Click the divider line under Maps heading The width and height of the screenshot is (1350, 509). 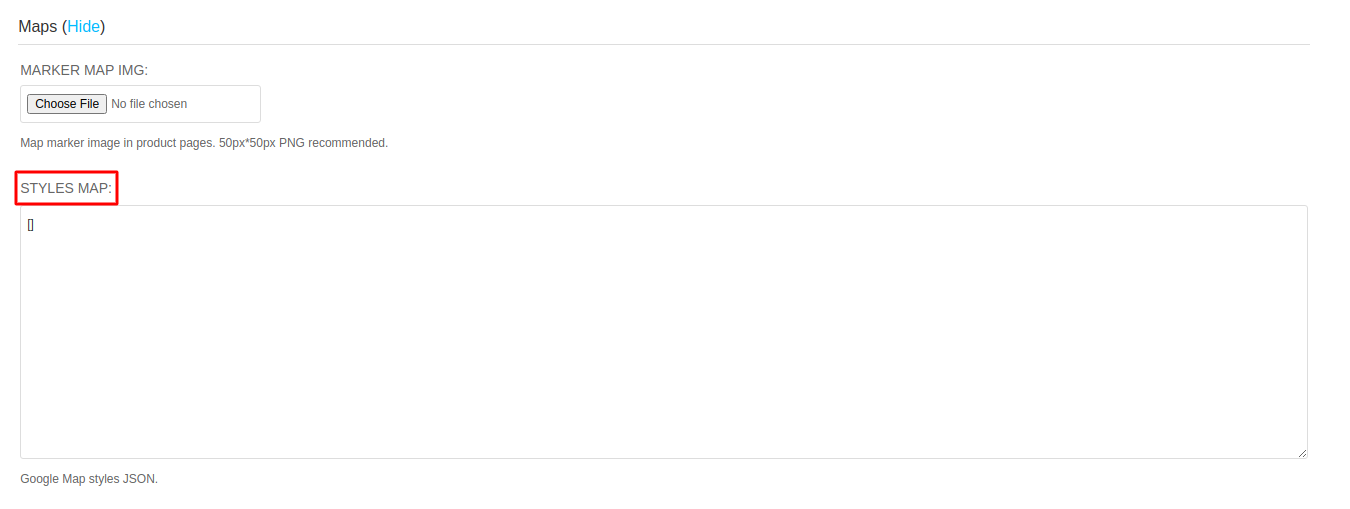[x=664, y=44]
